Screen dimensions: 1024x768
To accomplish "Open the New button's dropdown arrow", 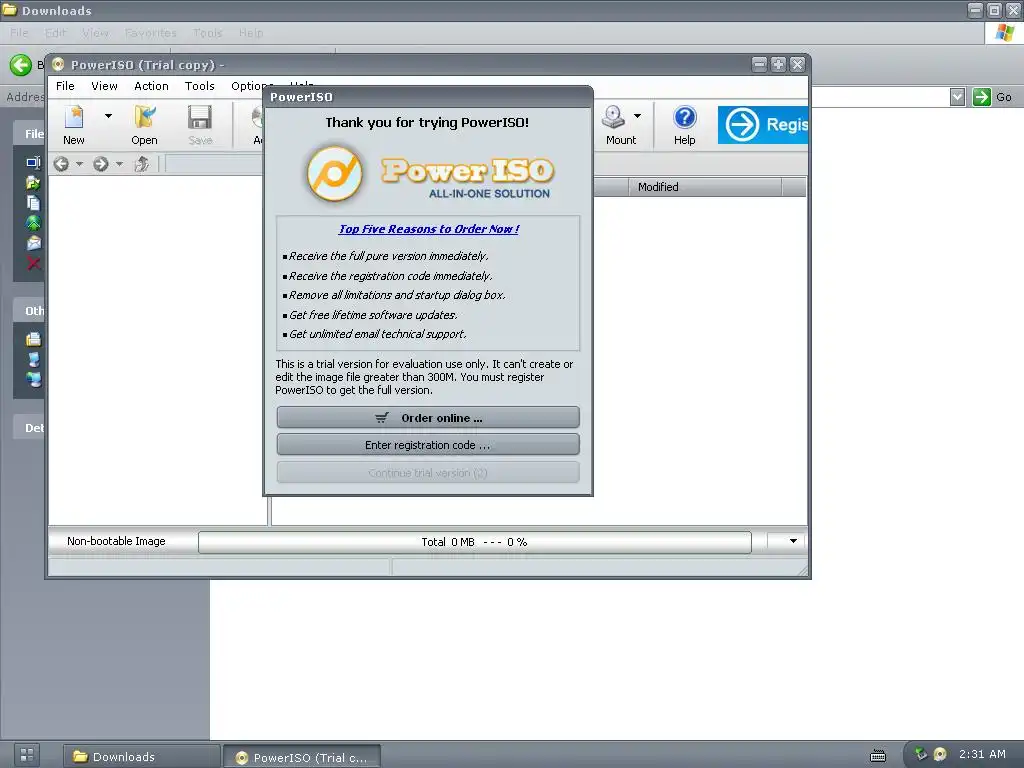I will pyautogui.click(x=108, y=116).
